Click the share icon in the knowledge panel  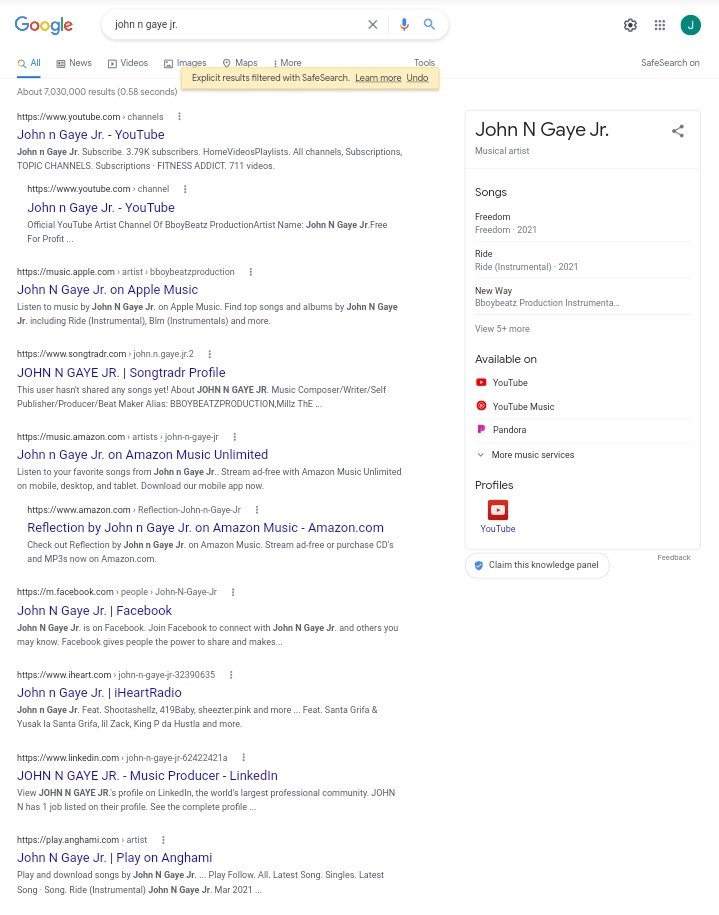[x=678, y=131]
